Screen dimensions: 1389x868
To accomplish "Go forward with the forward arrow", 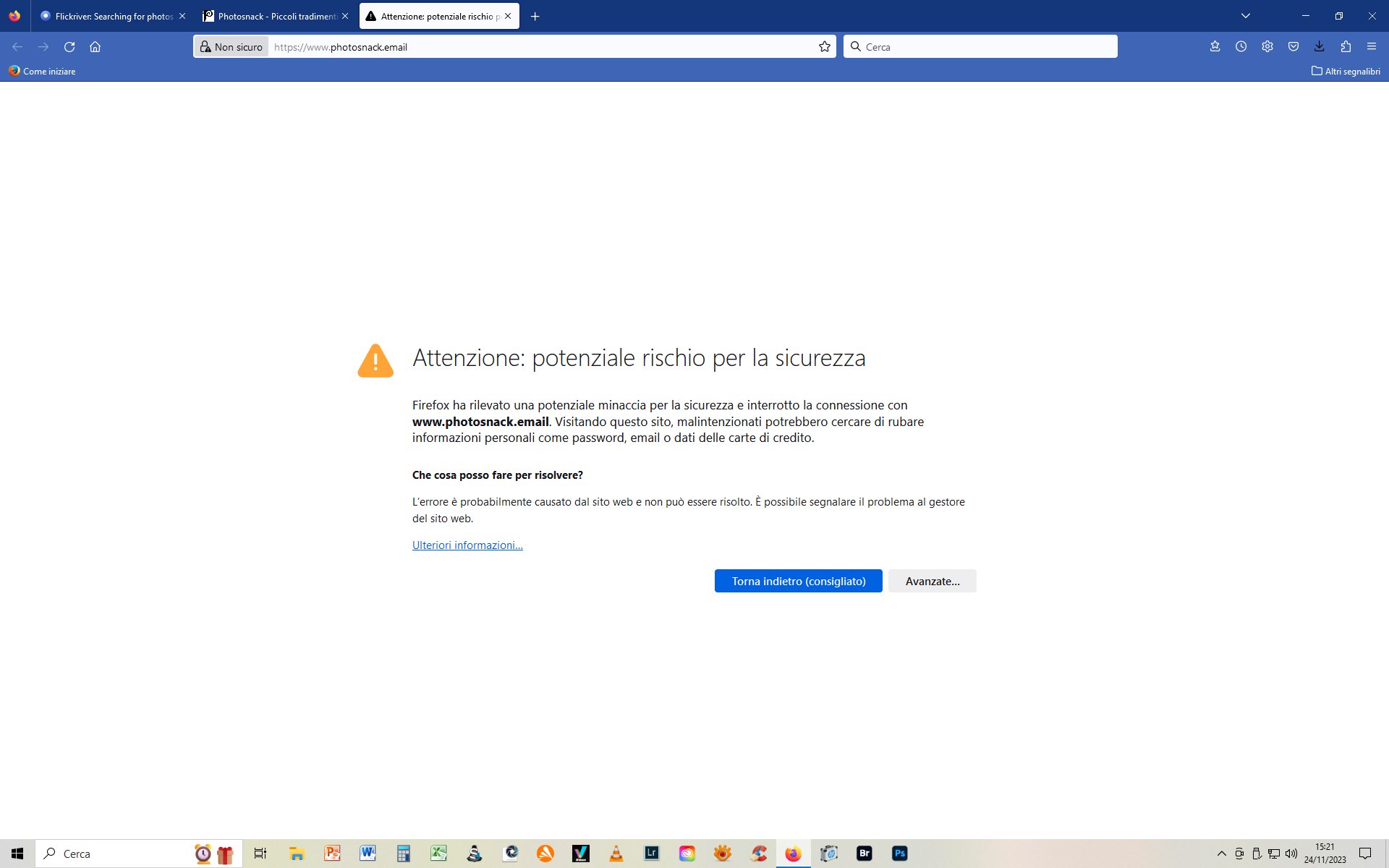I will pos(43,46).
